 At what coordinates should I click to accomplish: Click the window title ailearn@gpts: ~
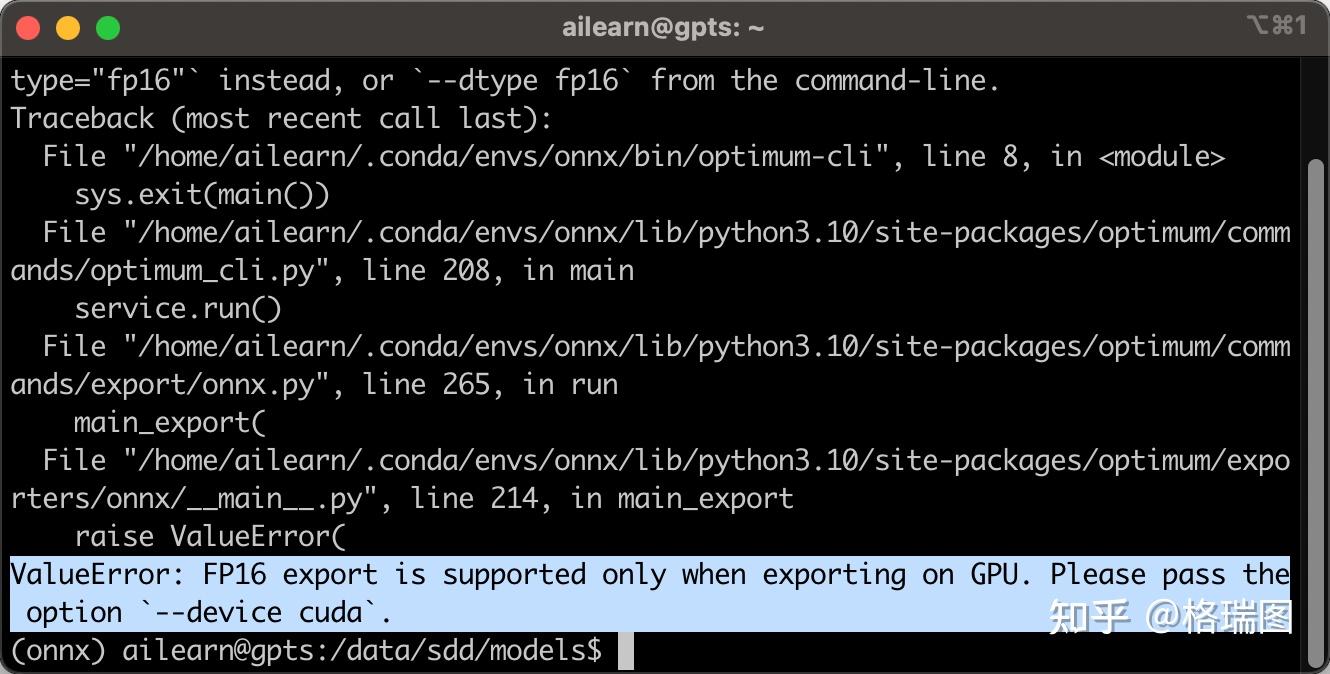[x=663, y=28]
